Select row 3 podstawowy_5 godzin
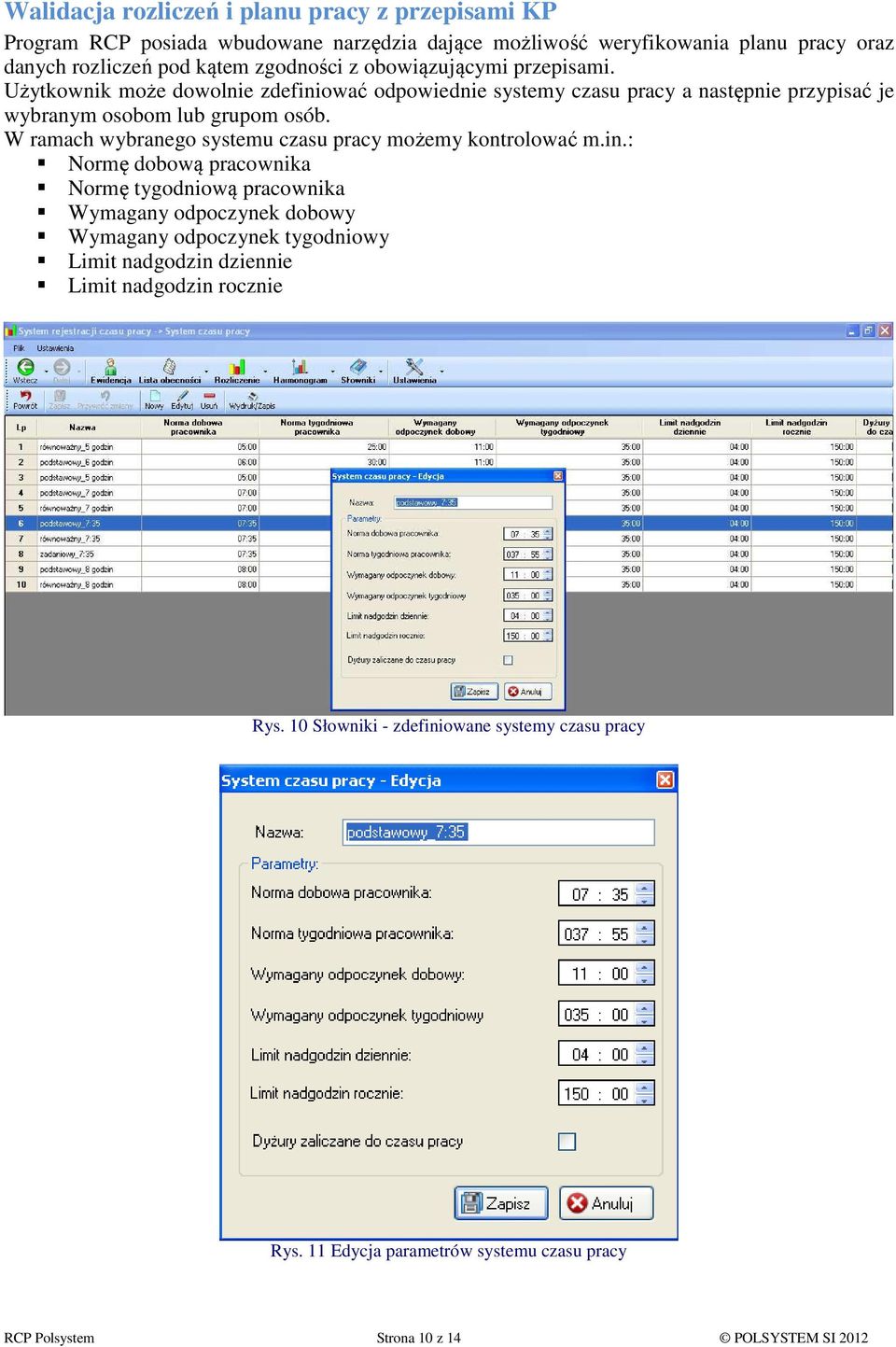Image resolution: width=896 pixels, height=1347 pixels. pos(449,477)
